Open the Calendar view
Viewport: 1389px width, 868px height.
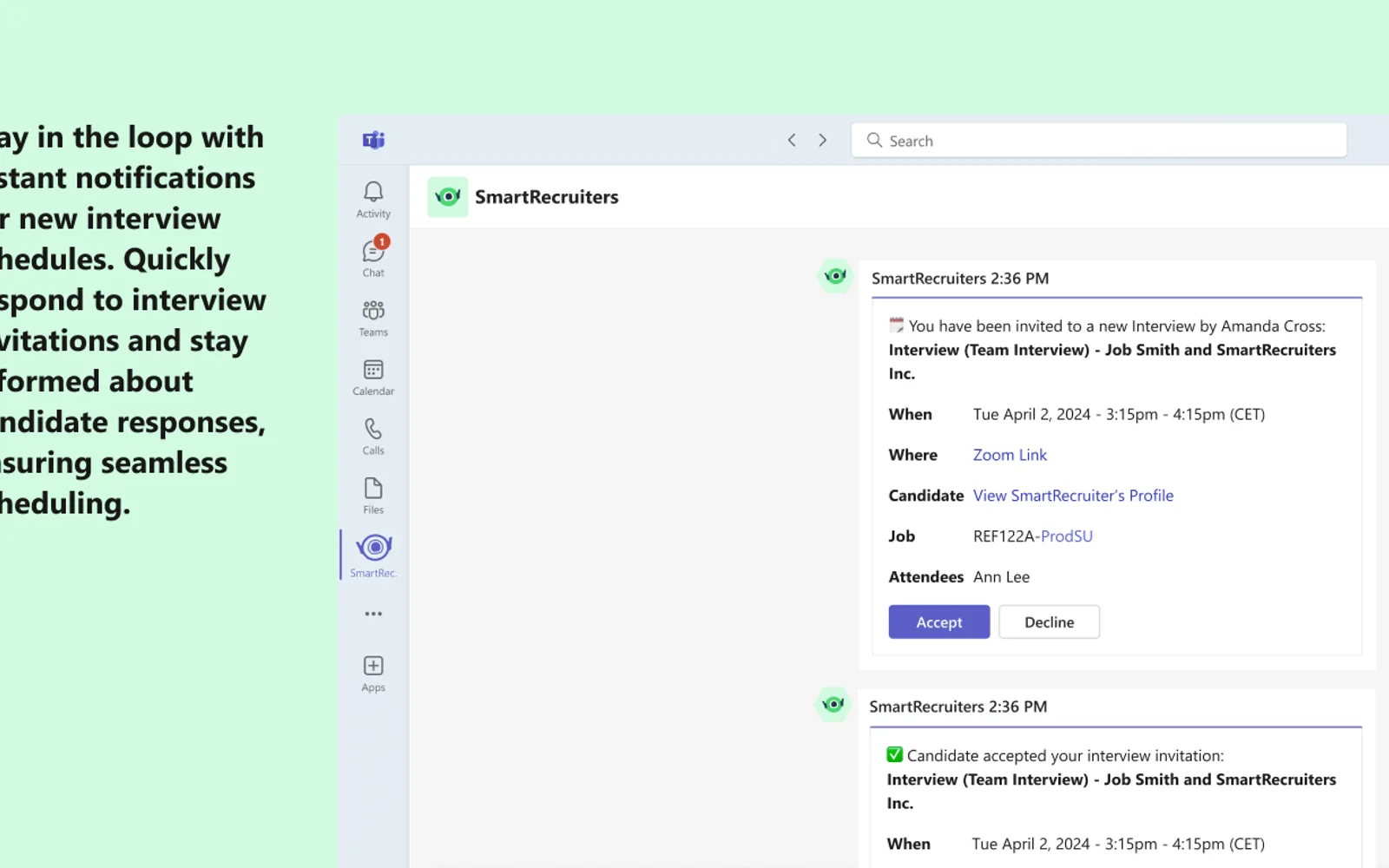coord(373,378)
